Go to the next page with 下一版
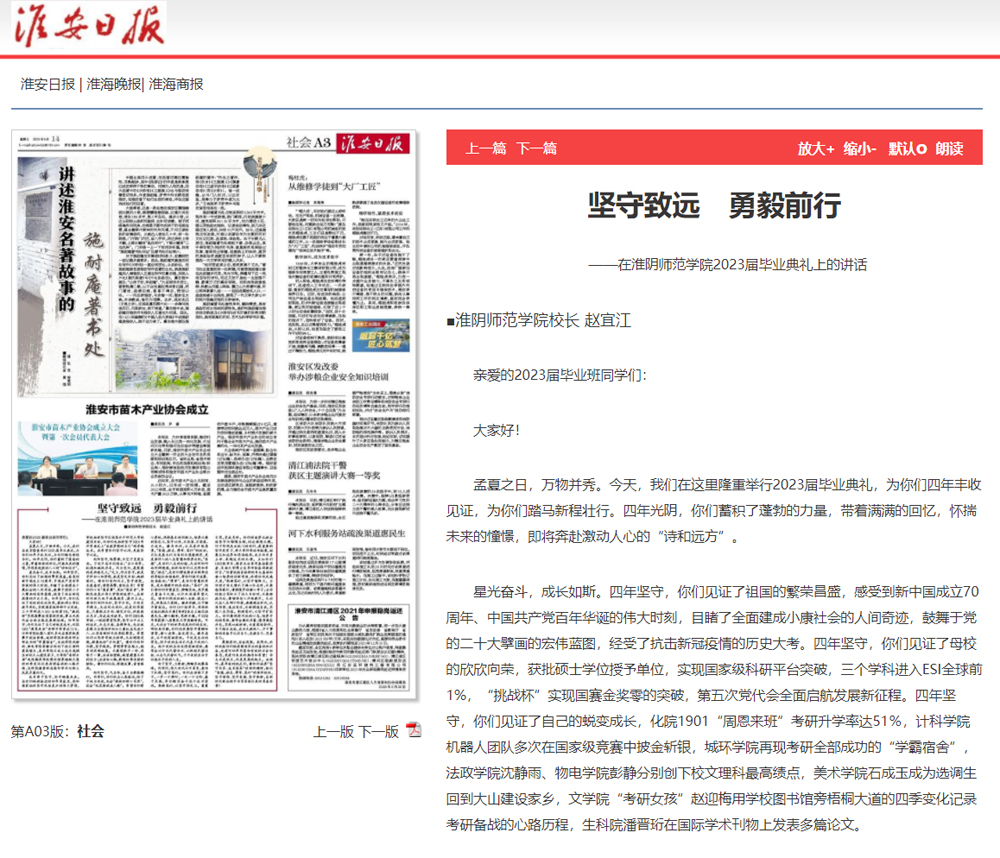The width and height of the screenshot is (1000, 858). 378,731
